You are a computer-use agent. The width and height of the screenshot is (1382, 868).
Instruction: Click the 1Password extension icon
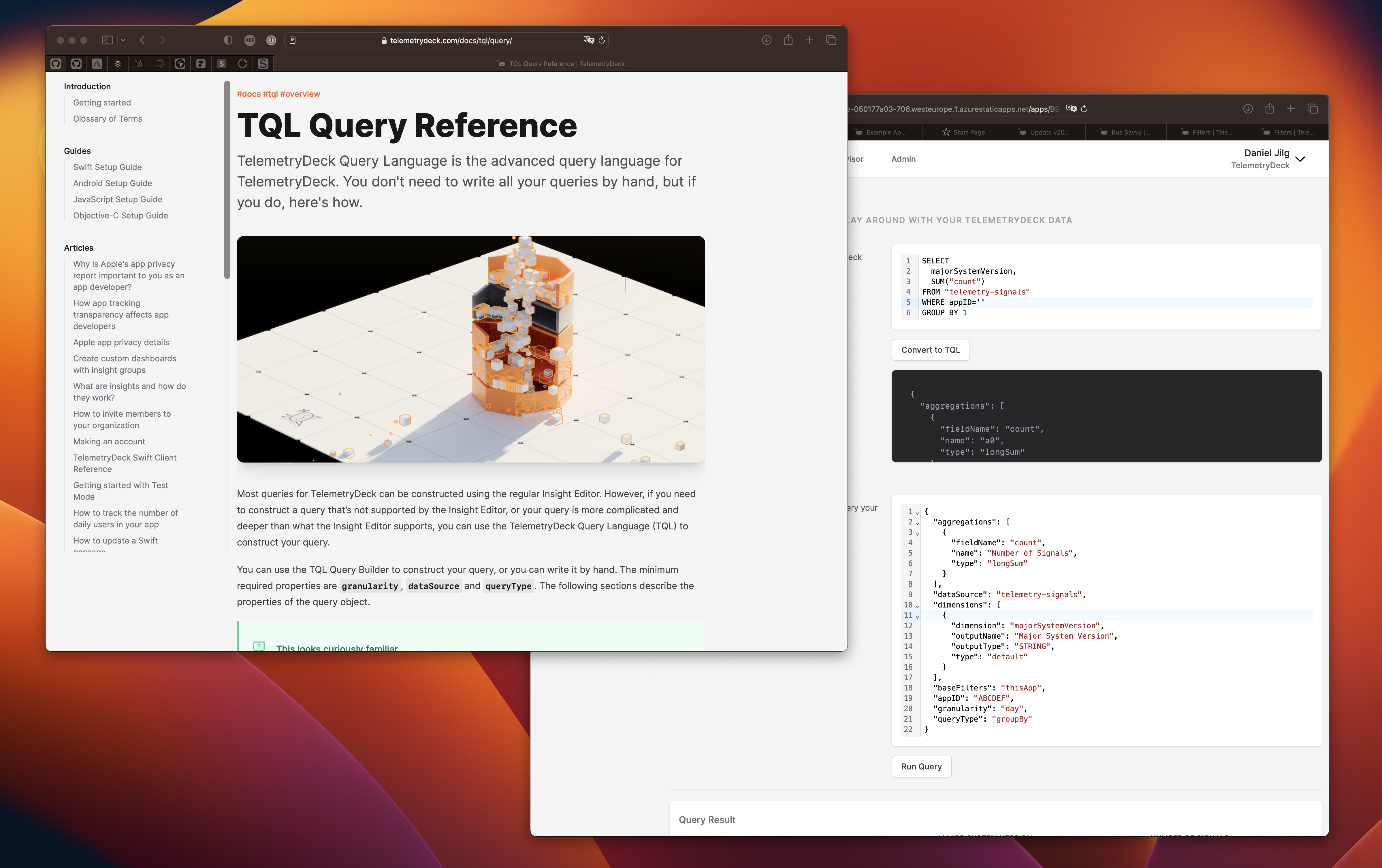(271, 40)
